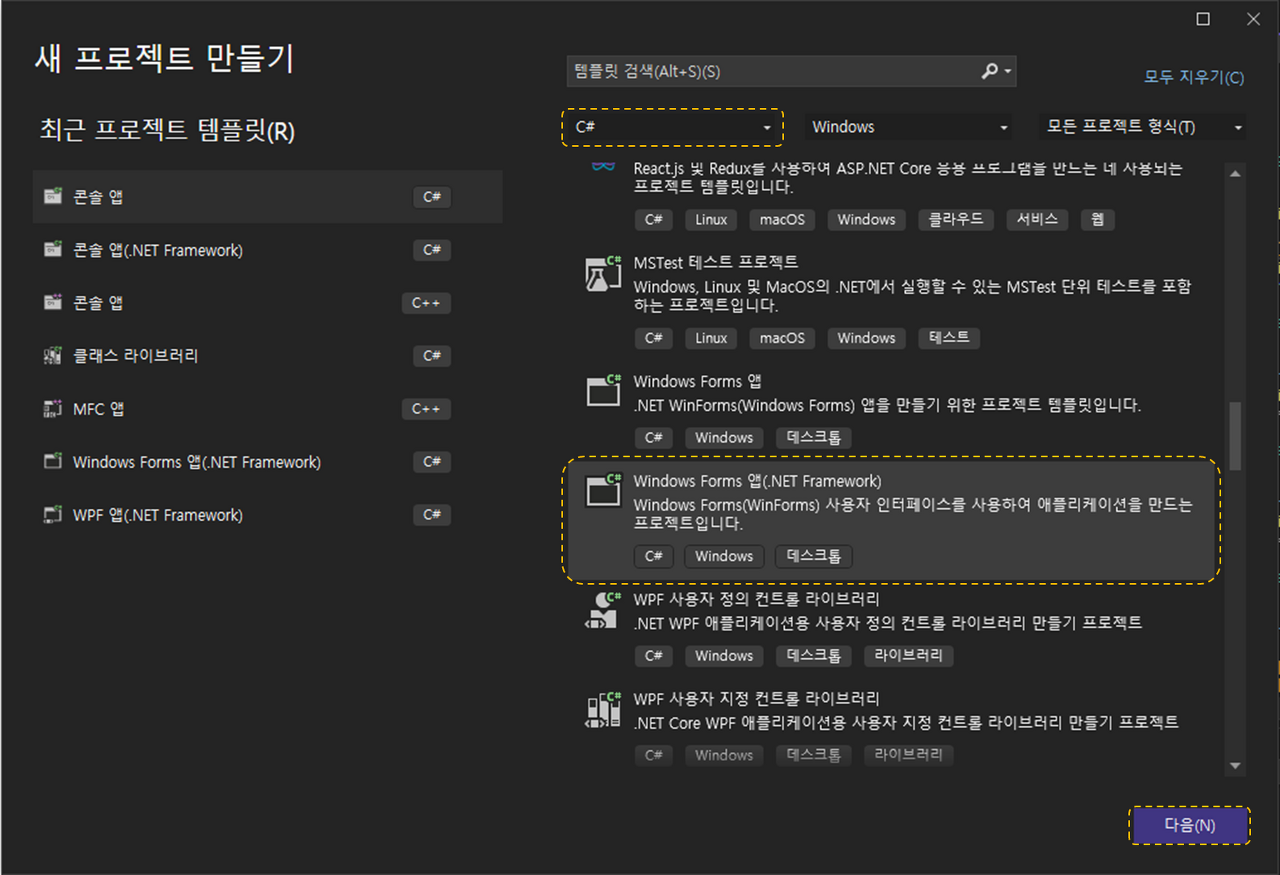Click the recent Windows Forms 앱(.NET Framework) icon
1280x875 pixels.
(x=53, y=462)
